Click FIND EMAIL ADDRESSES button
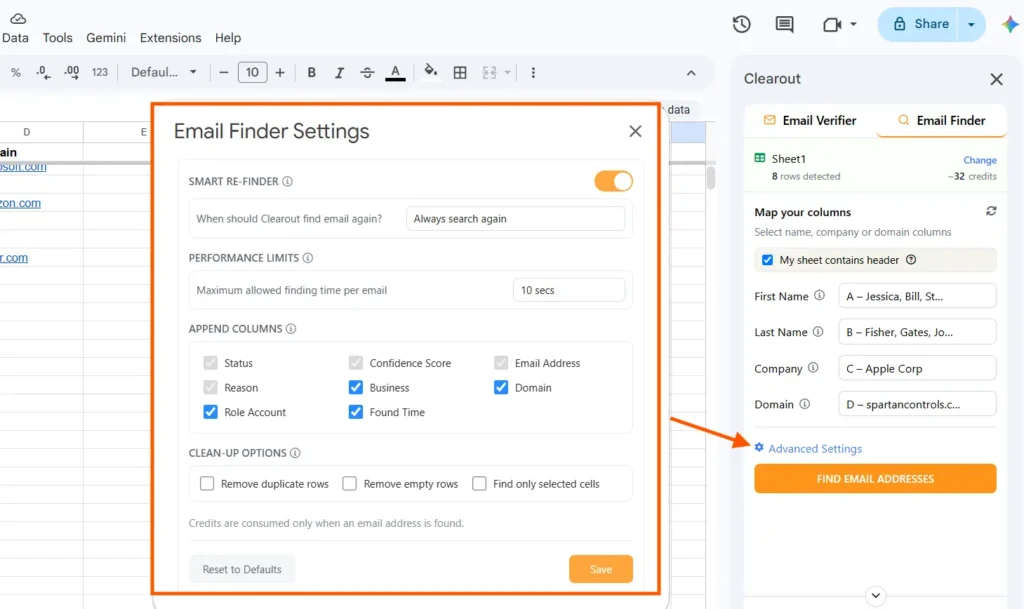The image size is (1024, 609). pyautogui.click(x=875, y=479)
